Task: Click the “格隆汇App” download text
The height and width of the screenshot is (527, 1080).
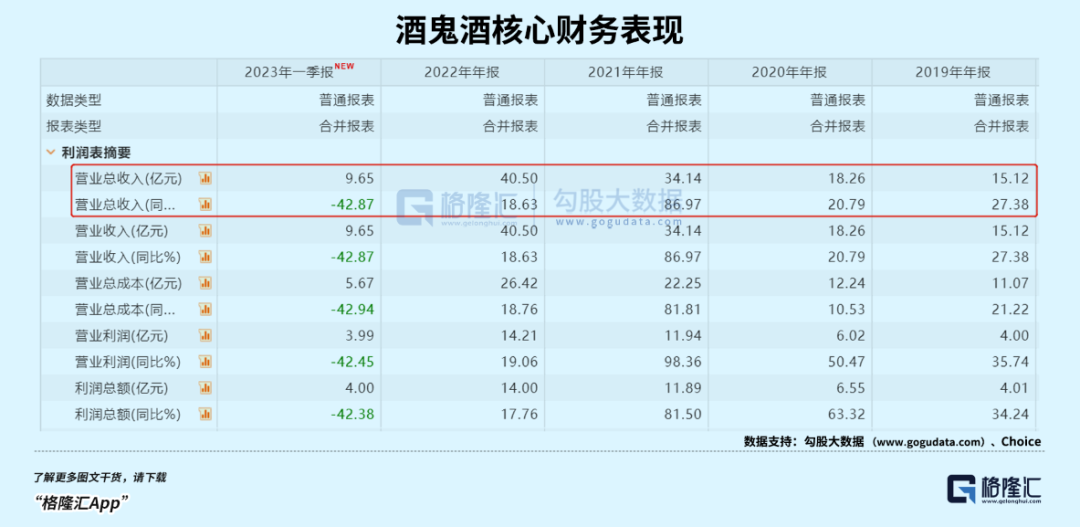Action: tap(82, 503)
